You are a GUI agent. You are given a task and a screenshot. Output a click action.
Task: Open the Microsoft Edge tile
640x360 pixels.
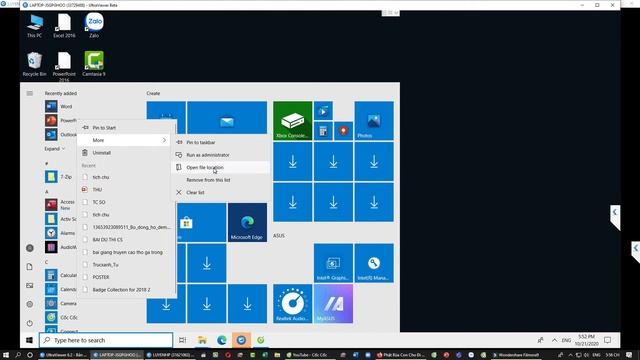[247, 222]
